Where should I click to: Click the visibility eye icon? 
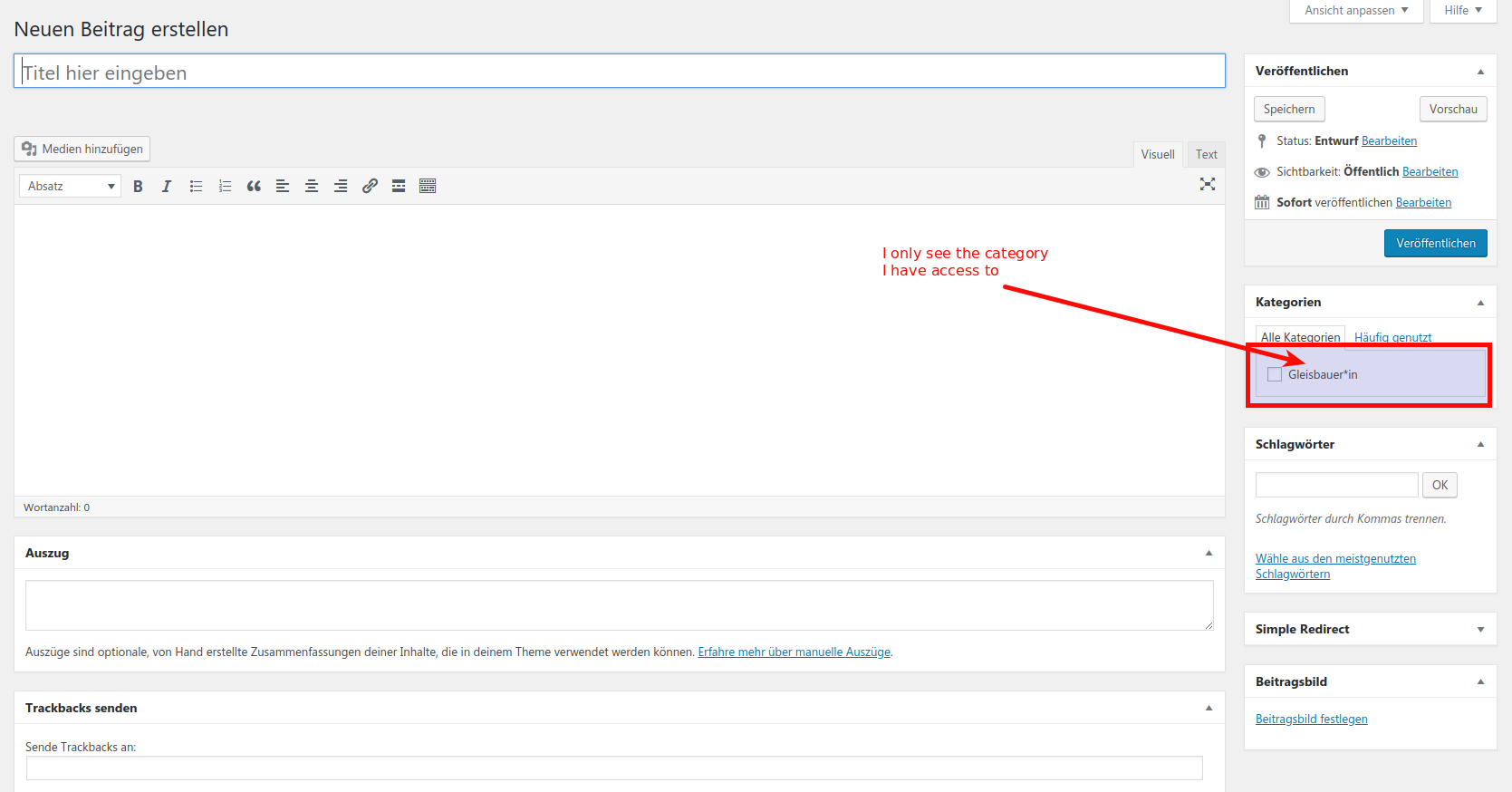(1262, 172)
